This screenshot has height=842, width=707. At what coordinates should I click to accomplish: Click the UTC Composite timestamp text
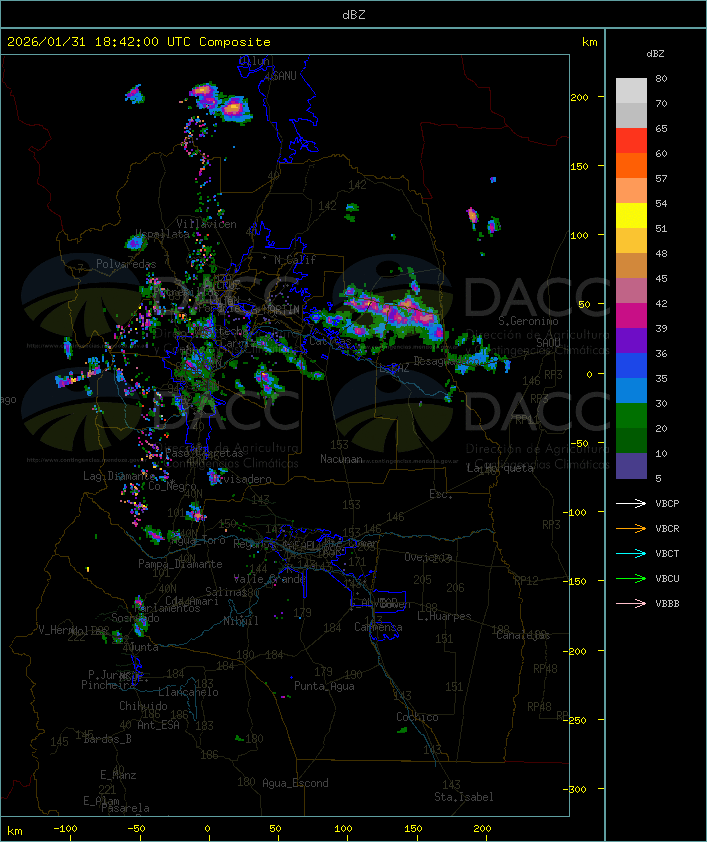pos(139,42)
